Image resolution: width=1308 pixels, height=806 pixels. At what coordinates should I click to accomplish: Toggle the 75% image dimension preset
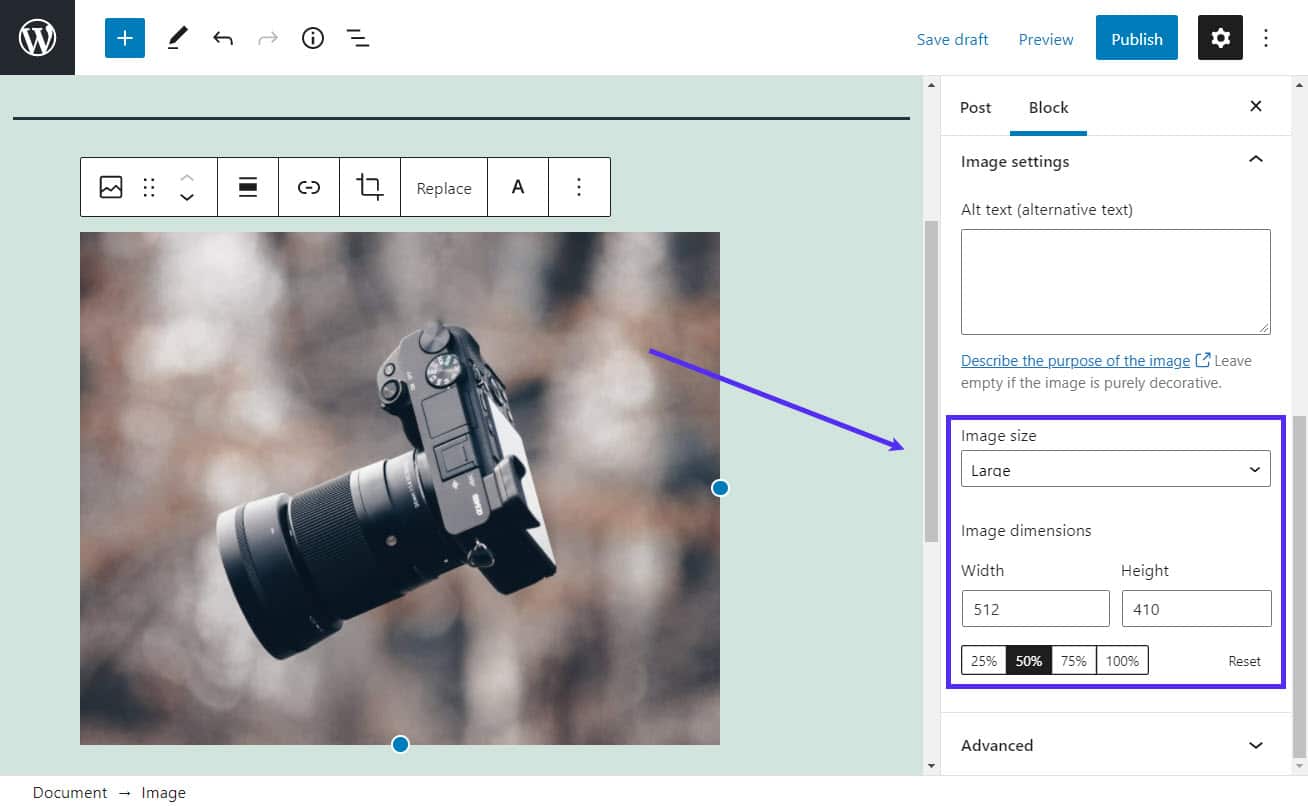(x=1074, y=660)
